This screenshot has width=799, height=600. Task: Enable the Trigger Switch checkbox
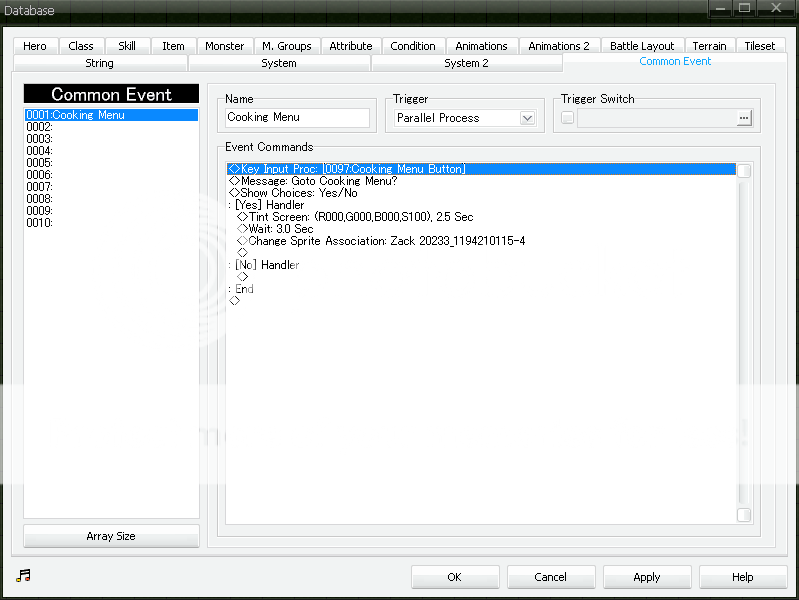568,118
